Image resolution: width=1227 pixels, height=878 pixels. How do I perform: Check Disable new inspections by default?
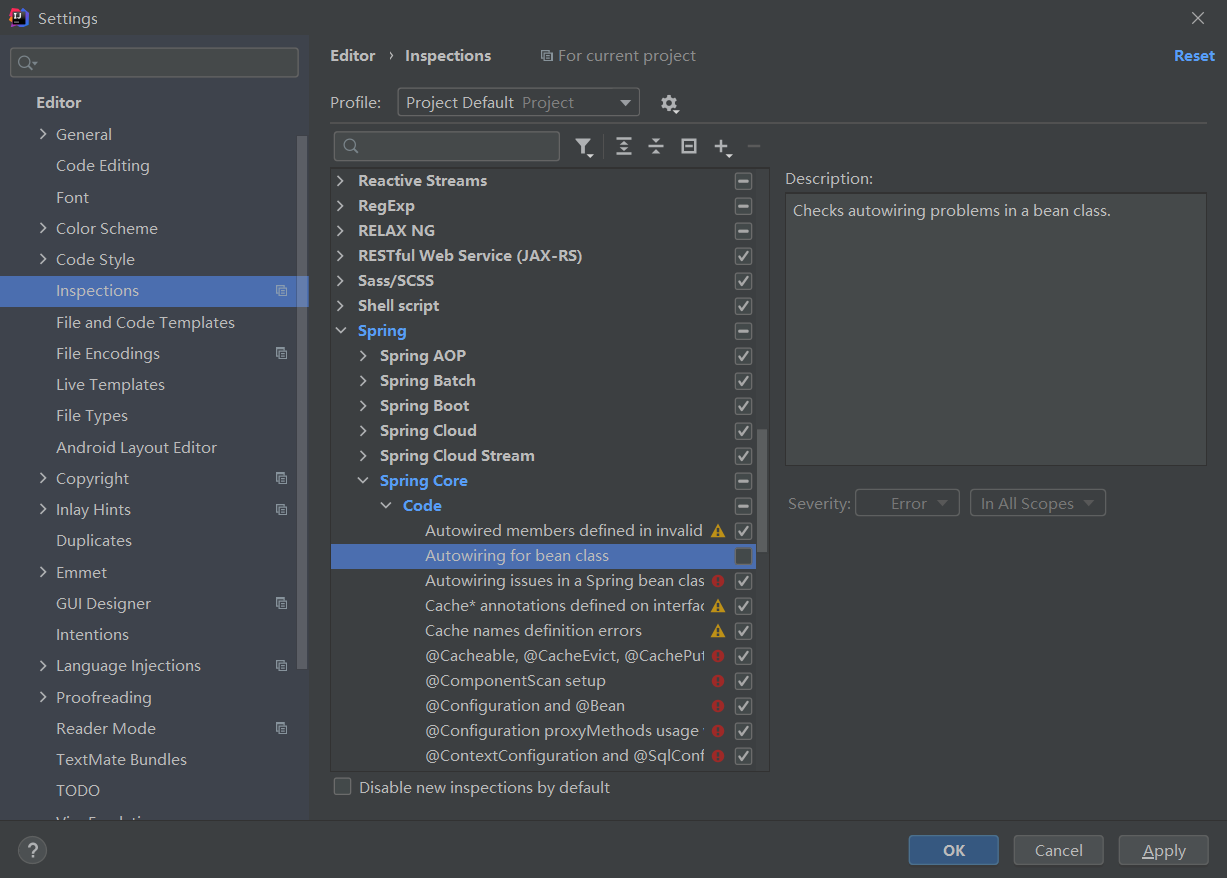pyautogui.click(x=342, y=787)
